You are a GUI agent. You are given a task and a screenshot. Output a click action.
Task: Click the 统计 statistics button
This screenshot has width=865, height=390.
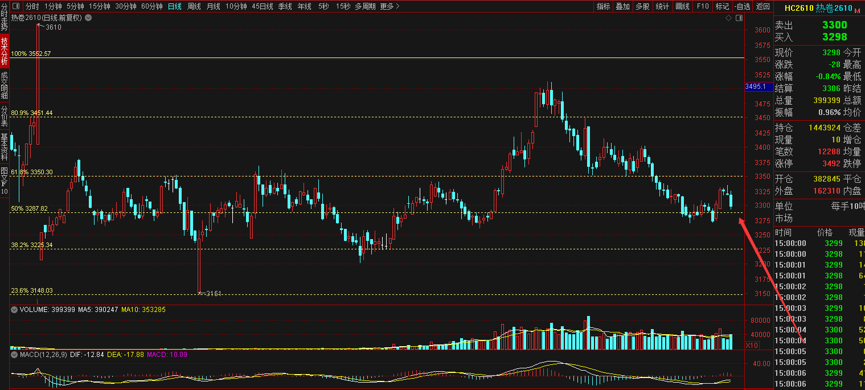pos(663,7)
